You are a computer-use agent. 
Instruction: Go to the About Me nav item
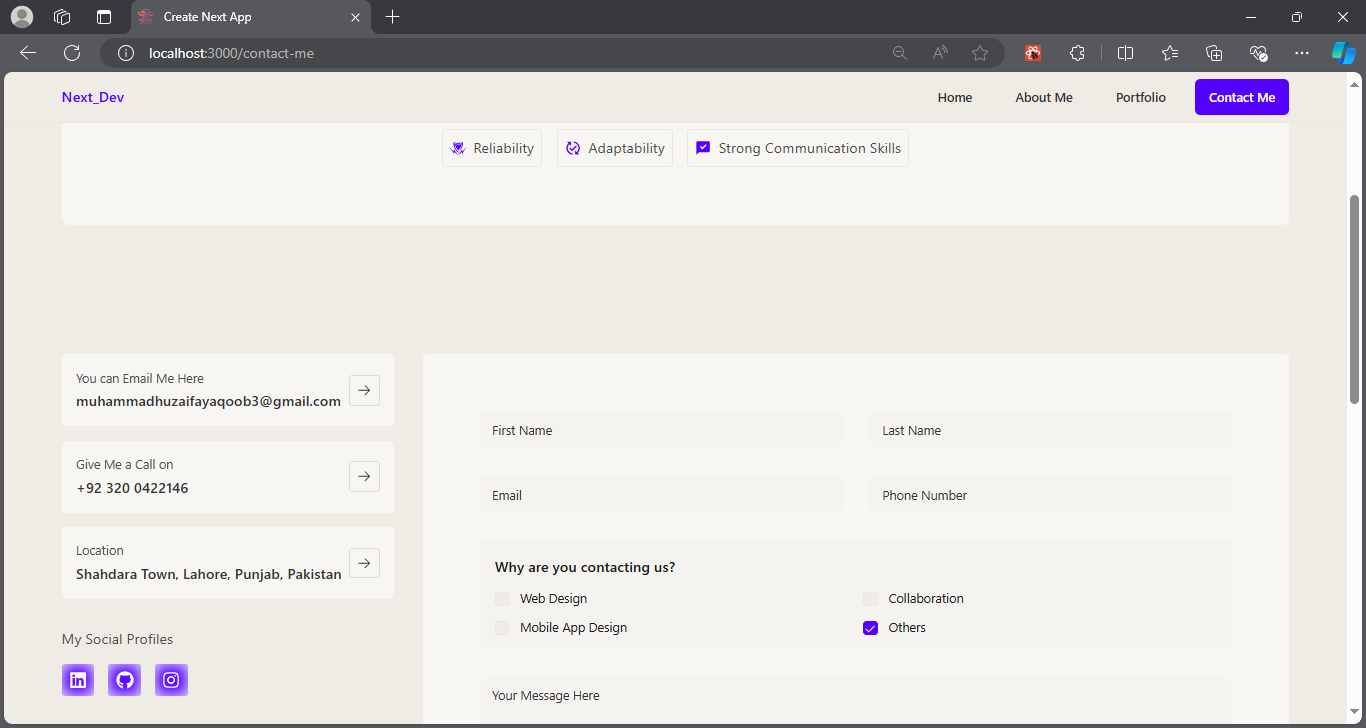coord(1044,97)
